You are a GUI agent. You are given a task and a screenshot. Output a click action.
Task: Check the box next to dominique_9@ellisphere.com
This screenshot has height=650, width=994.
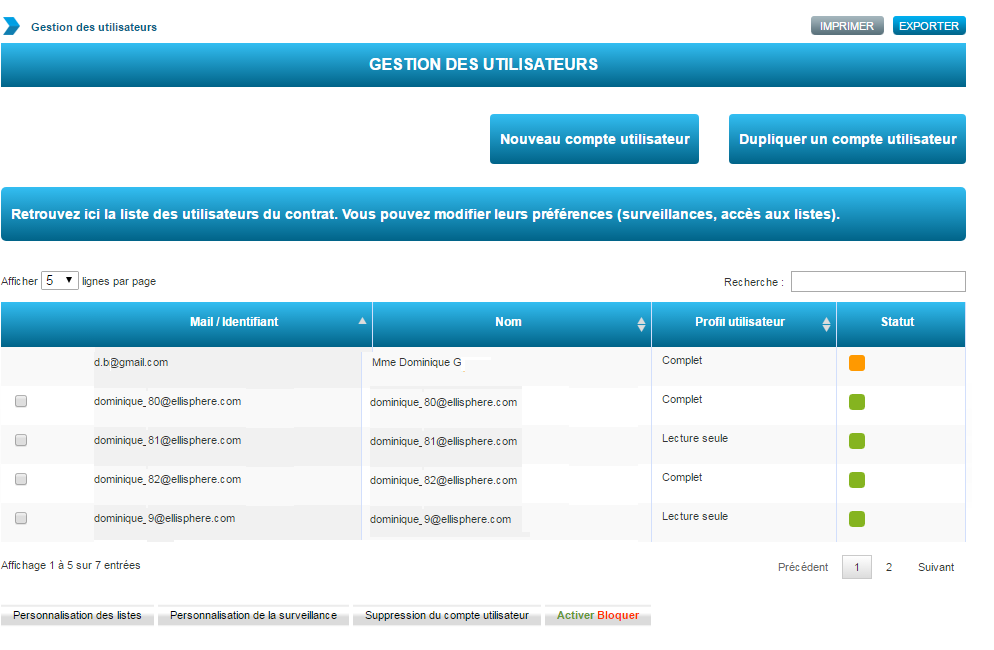point(21,518)
